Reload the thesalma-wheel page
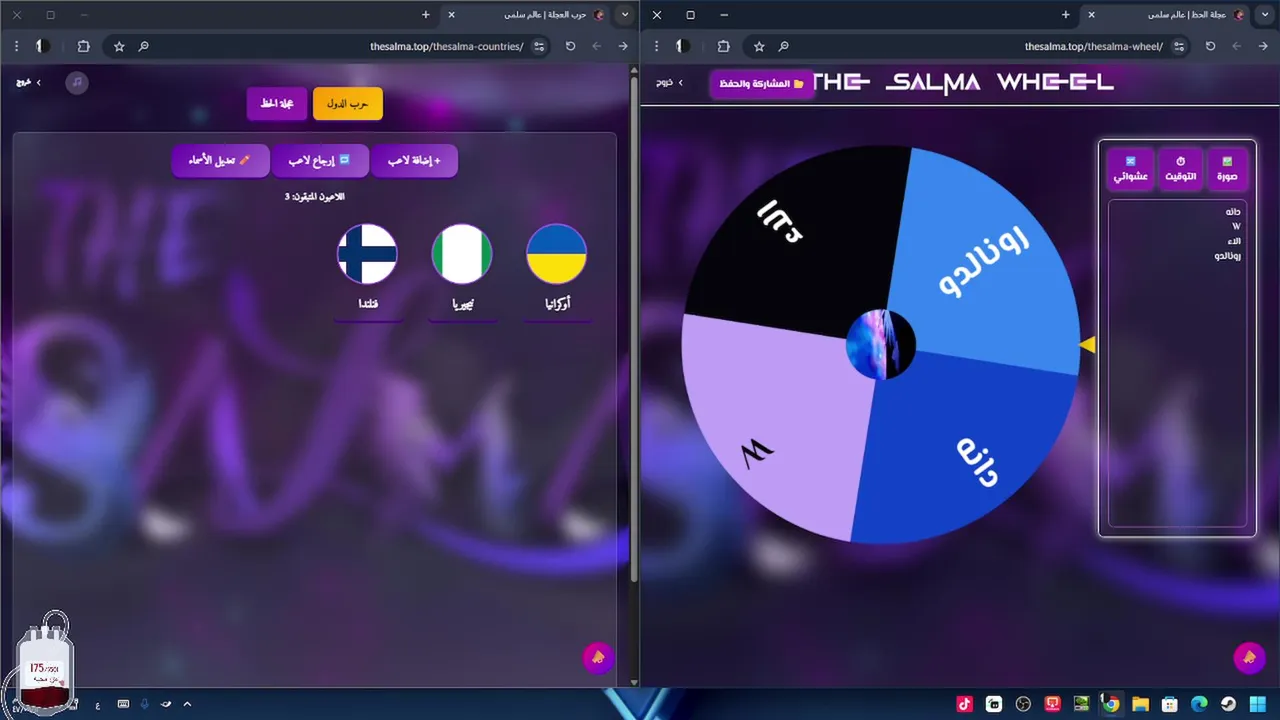The height and width of the screenshot is (720, 1280). pos(1210,46)
